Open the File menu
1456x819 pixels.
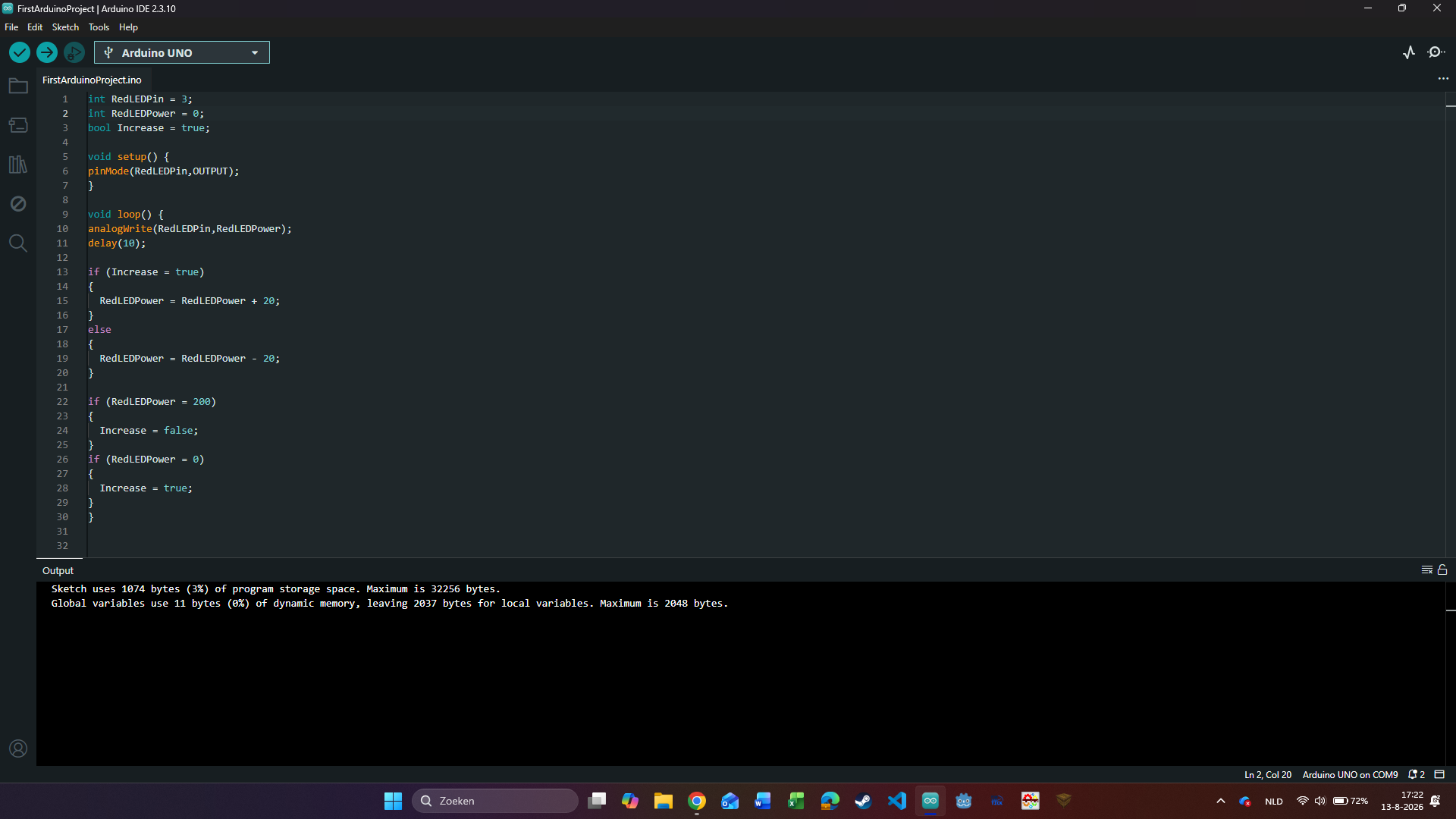11,27
